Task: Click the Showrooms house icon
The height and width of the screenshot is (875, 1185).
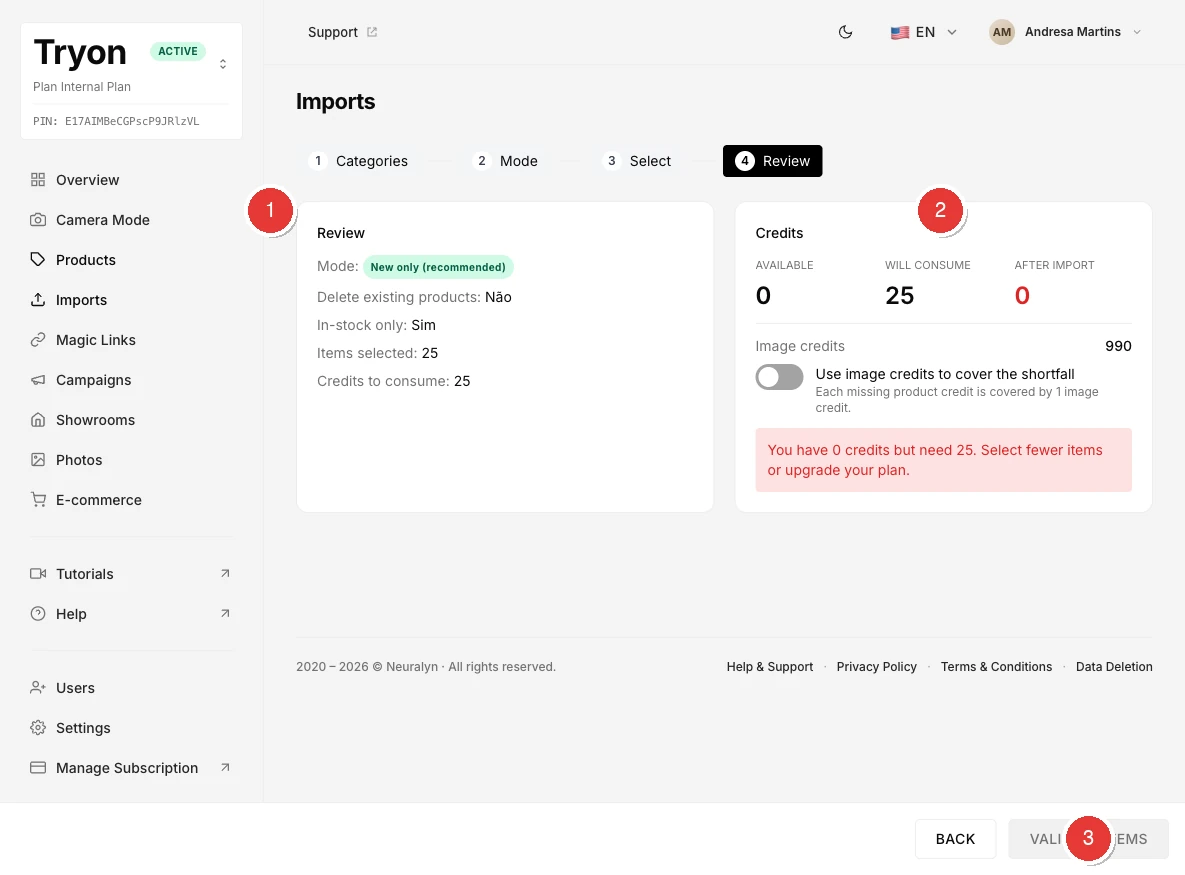Action: click(38, 420)
